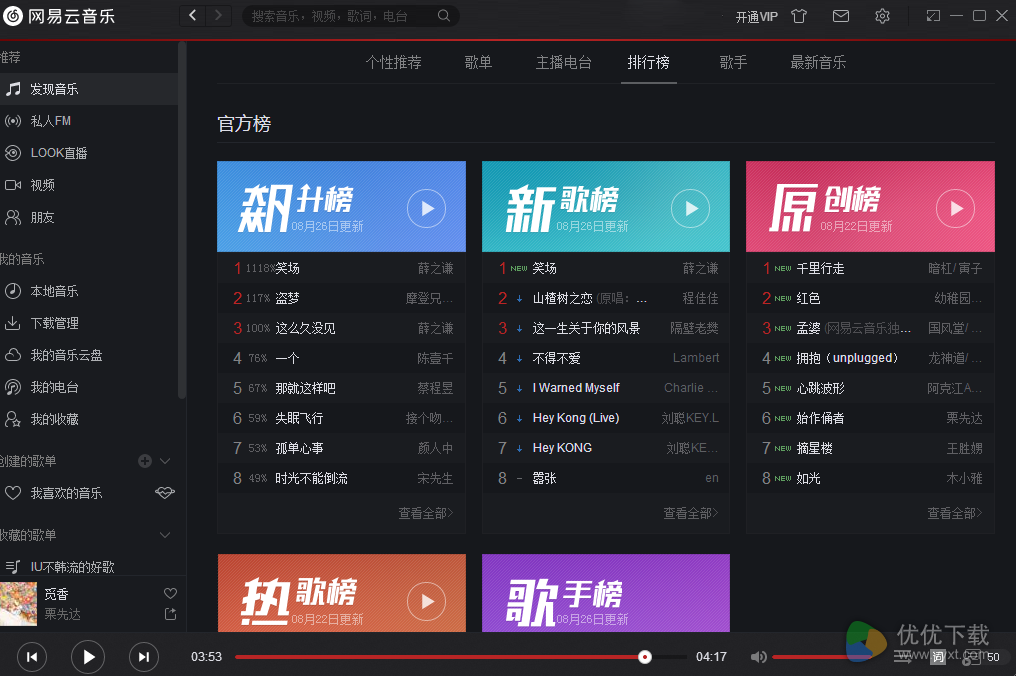Open 本地音乐 in sidebar
Screen dimensions: 1016x676
pyautogui.click(x=89, y=291)
